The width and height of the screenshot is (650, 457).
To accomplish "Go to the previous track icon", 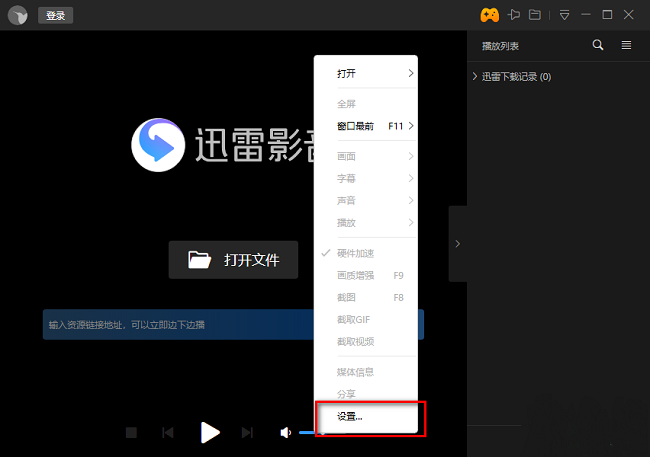I will click(x=168, y=432).
